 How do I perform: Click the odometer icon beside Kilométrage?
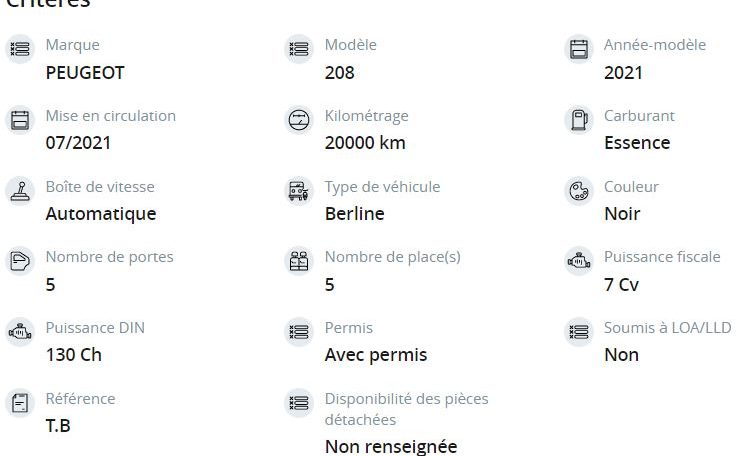pos(299,120)
